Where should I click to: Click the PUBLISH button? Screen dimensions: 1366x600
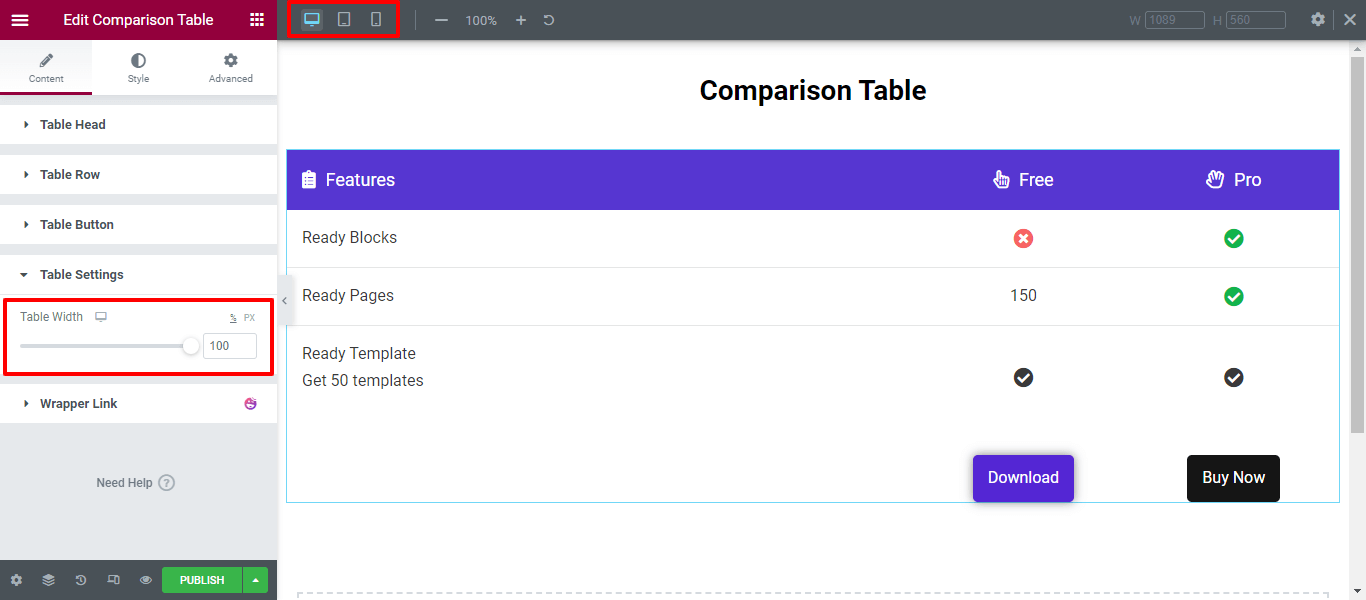pos(201,579)
